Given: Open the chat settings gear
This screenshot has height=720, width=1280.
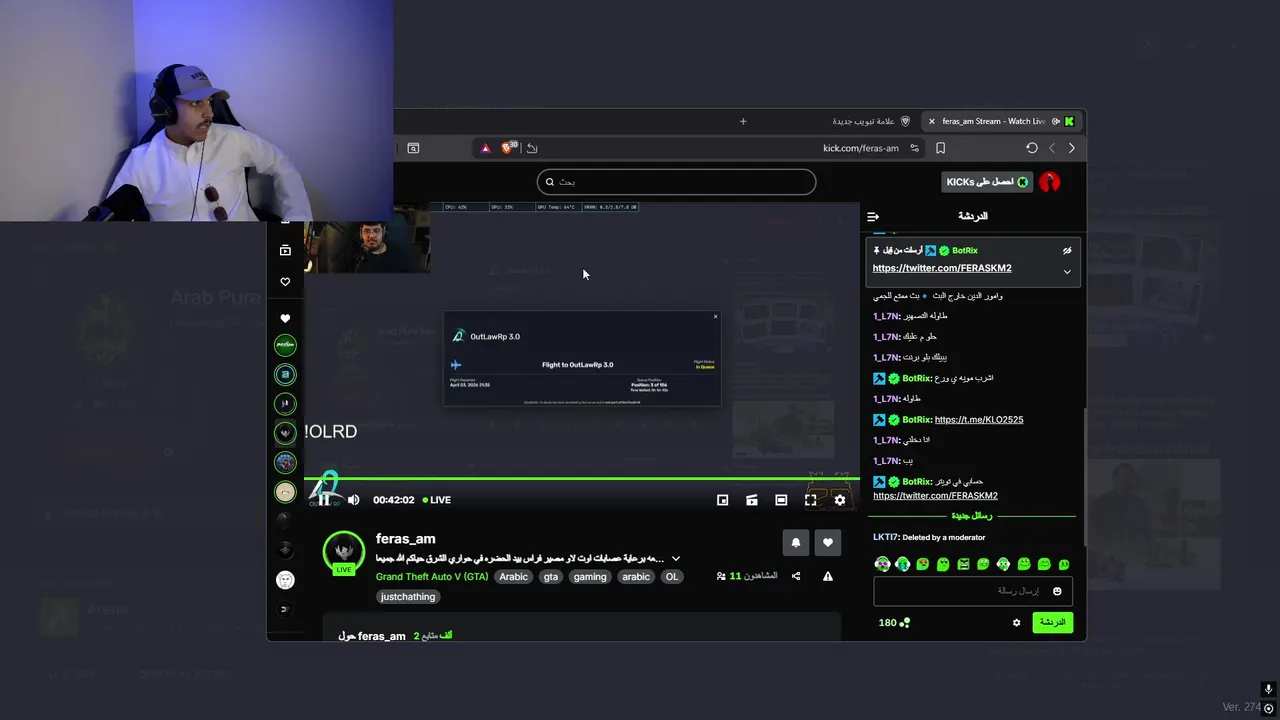Looking at the screenshot, I should (x=1017, y=622).
